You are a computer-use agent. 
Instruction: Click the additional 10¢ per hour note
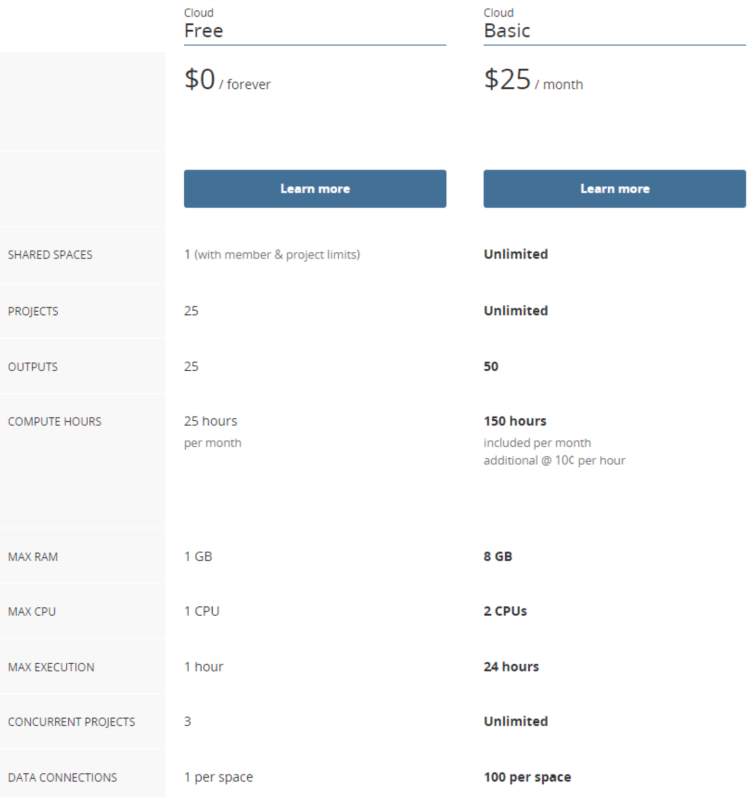[554, 460]
